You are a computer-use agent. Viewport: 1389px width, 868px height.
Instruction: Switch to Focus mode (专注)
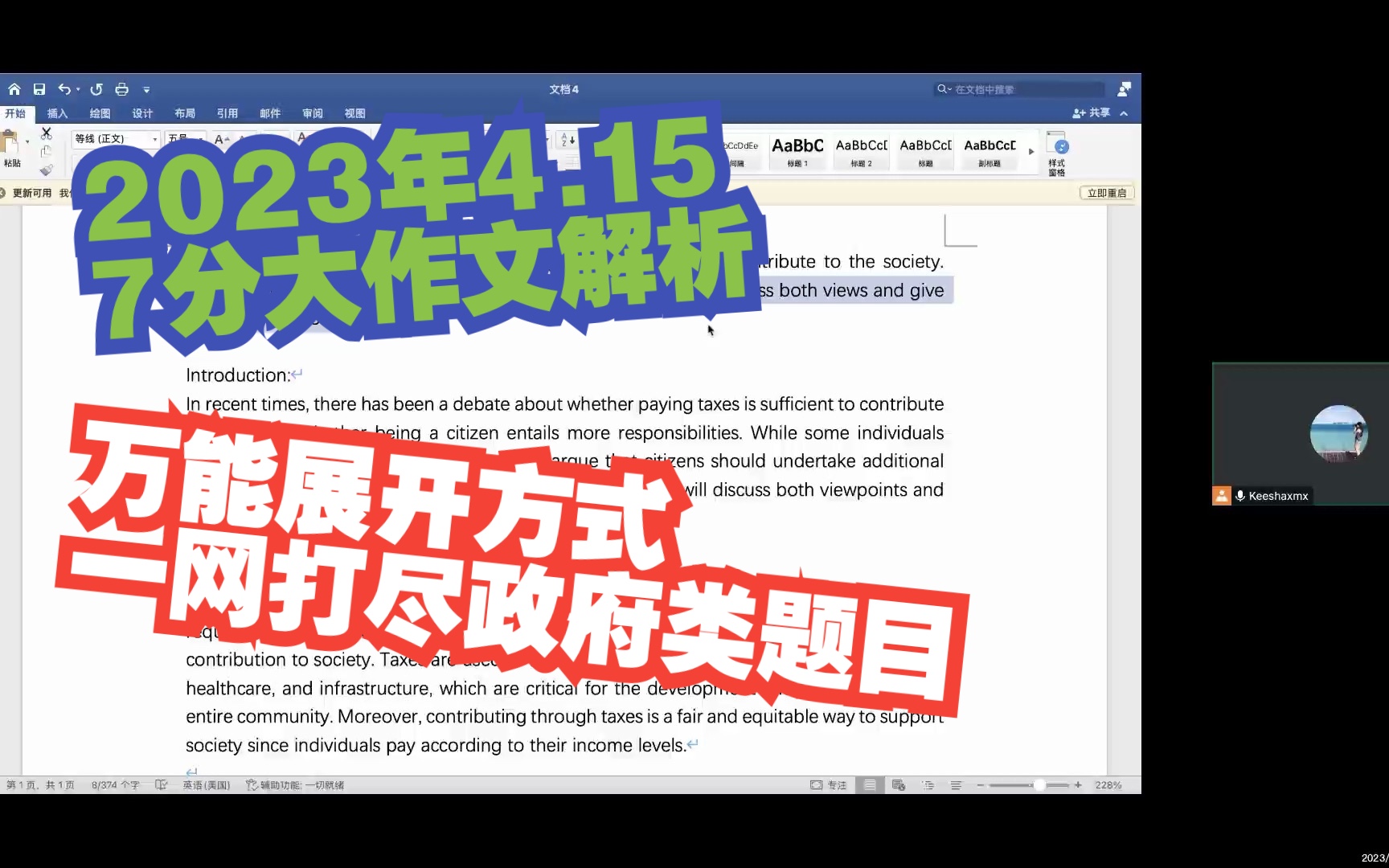[828, 785]
